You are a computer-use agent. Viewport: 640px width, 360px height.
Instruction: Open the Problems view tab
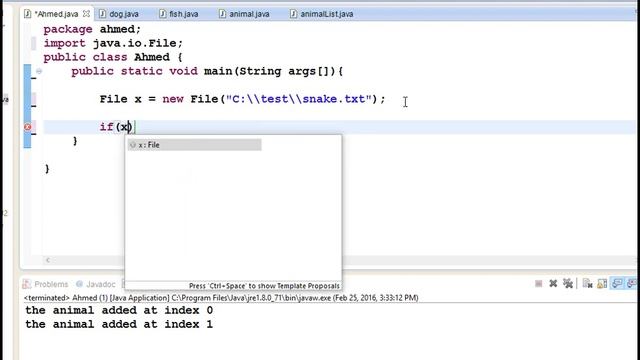(x=45, y=284)
